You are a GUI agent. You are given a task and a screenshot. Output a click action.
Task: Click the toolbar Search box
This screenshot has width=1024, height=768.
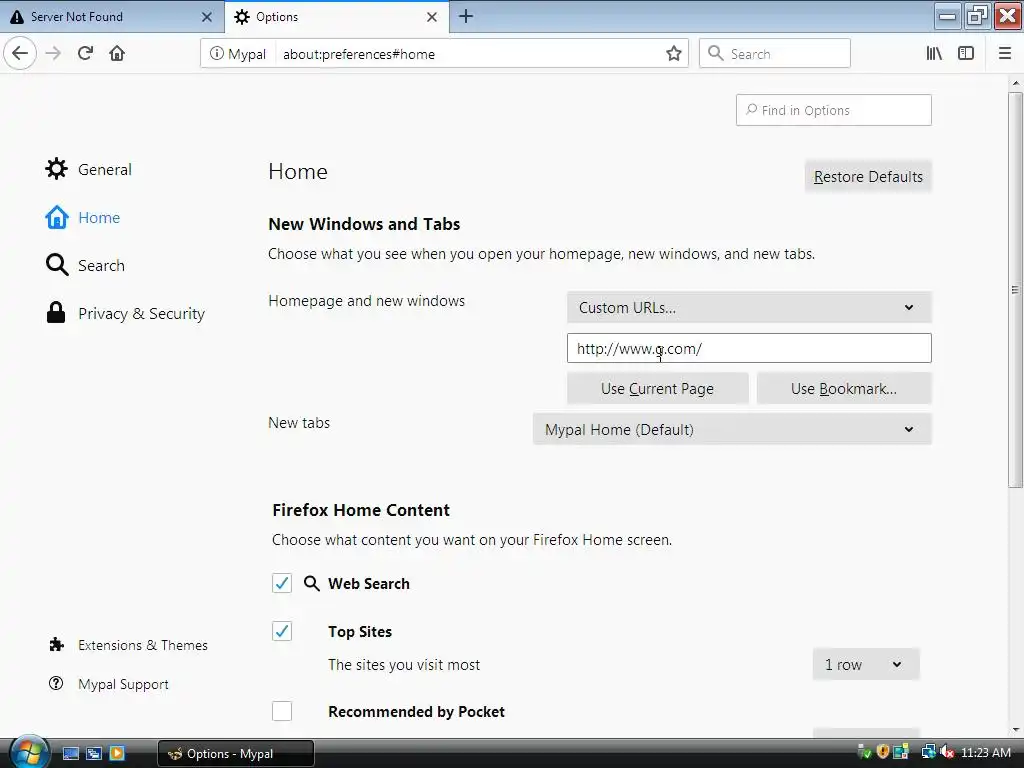pyautogui.click(x=775, y=54)
